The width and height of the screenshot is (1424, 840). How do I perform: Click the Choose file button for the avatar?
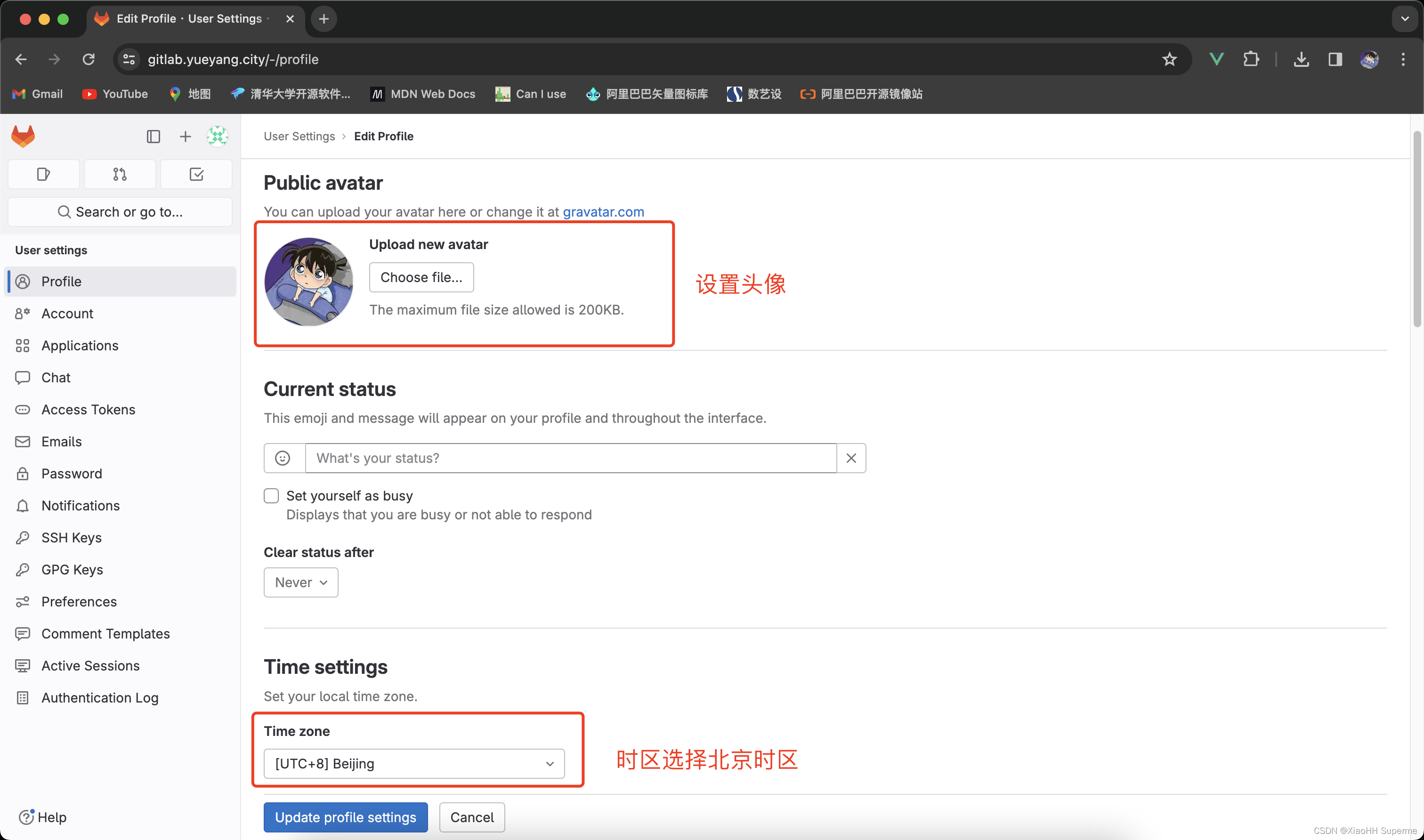pyautogui.click(x=421, y=277)
